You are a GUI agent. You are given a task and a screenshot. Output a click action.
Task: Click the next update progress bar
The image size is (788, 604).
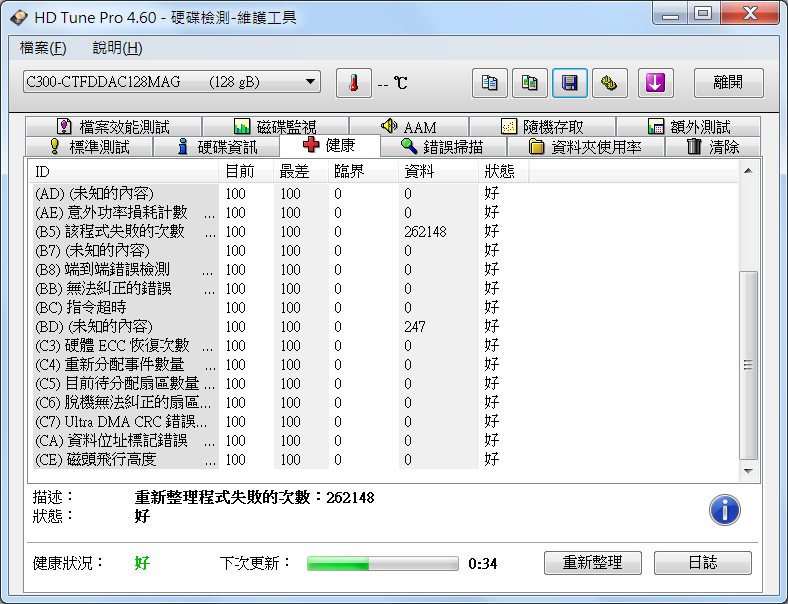[382, 563]
